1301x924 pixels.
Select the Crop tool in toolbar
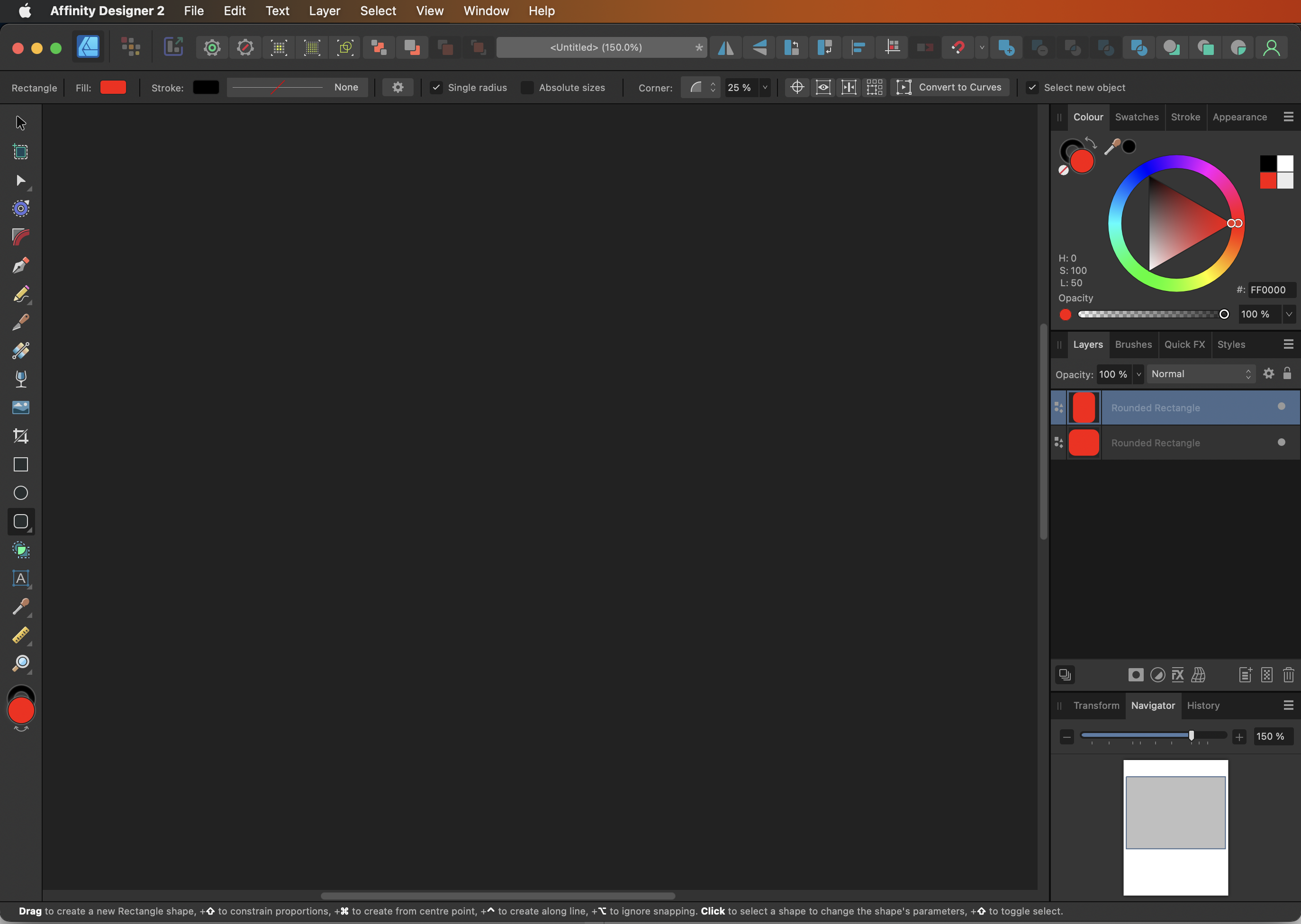20,436
